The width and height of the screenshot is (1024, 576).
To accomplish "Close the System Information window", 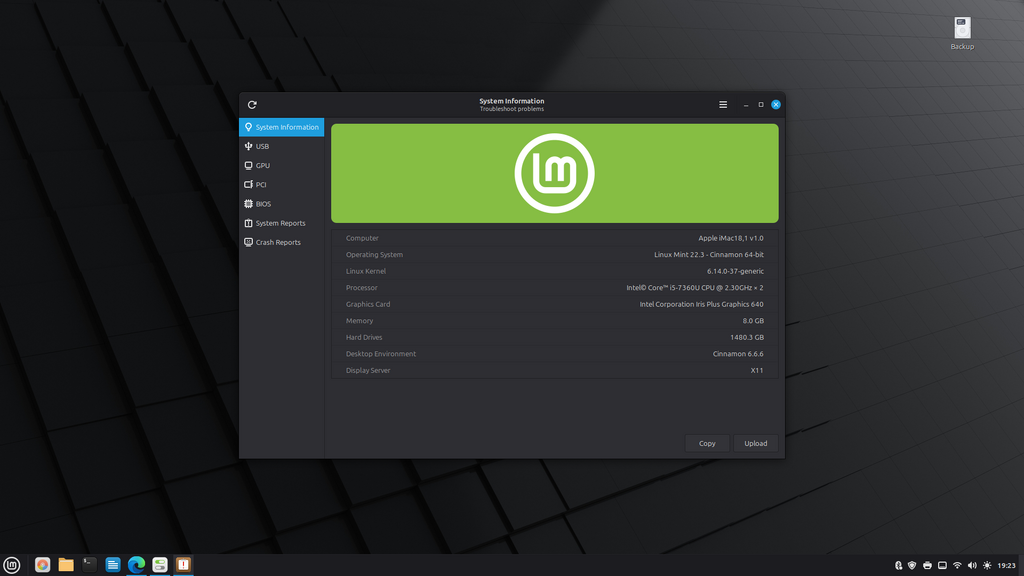I will click(776, 104).
